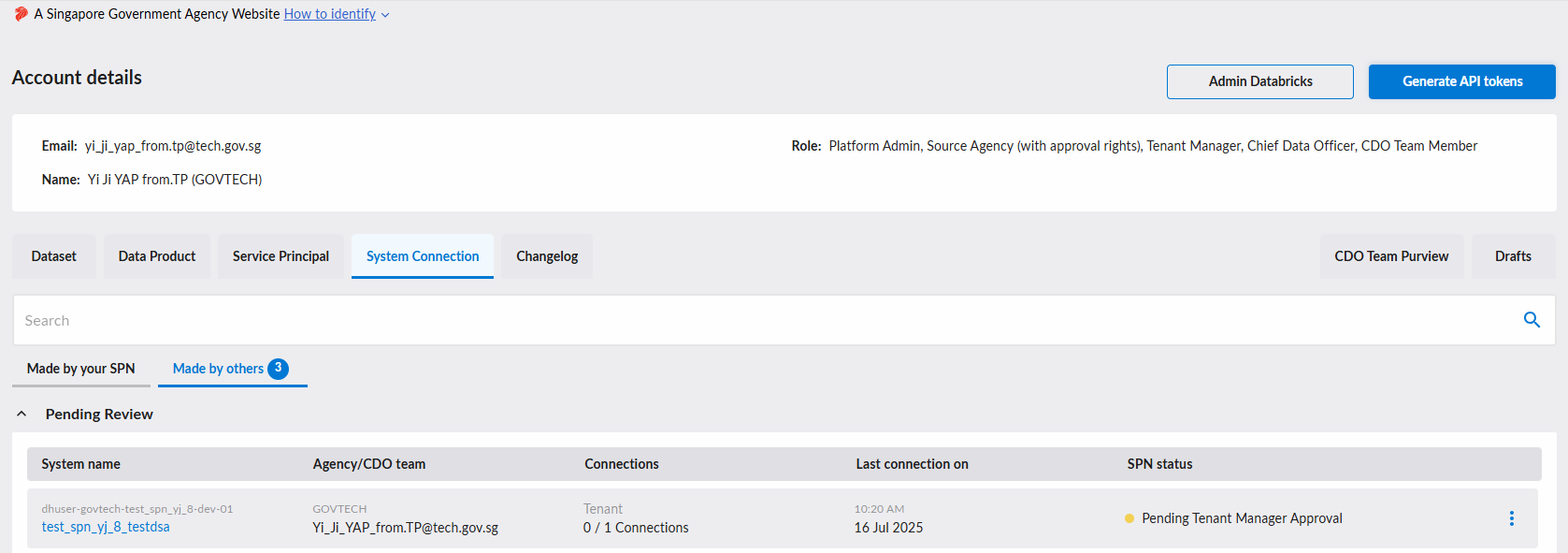Click Last connection on column header

[912, 464]
